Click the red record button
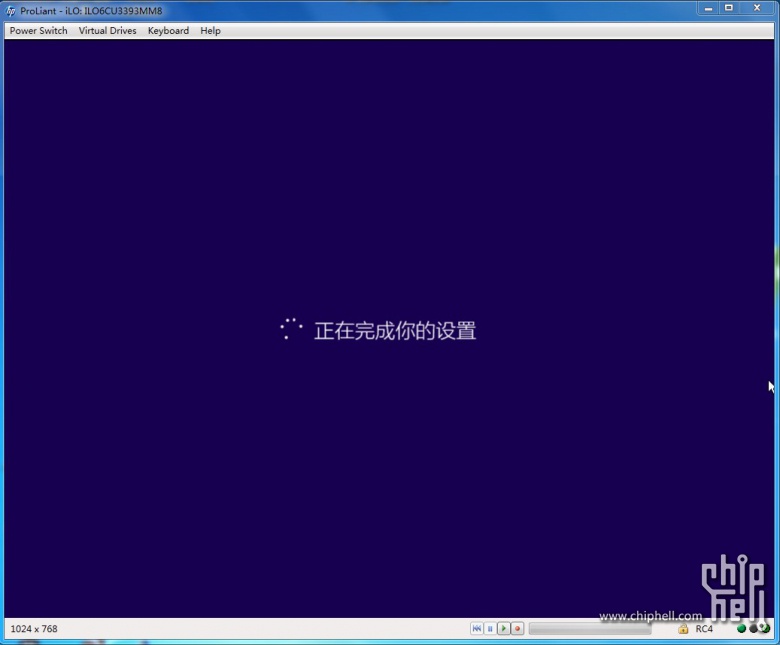The width and height of the screenshot is (780, 645). click(x=517, y=629)
